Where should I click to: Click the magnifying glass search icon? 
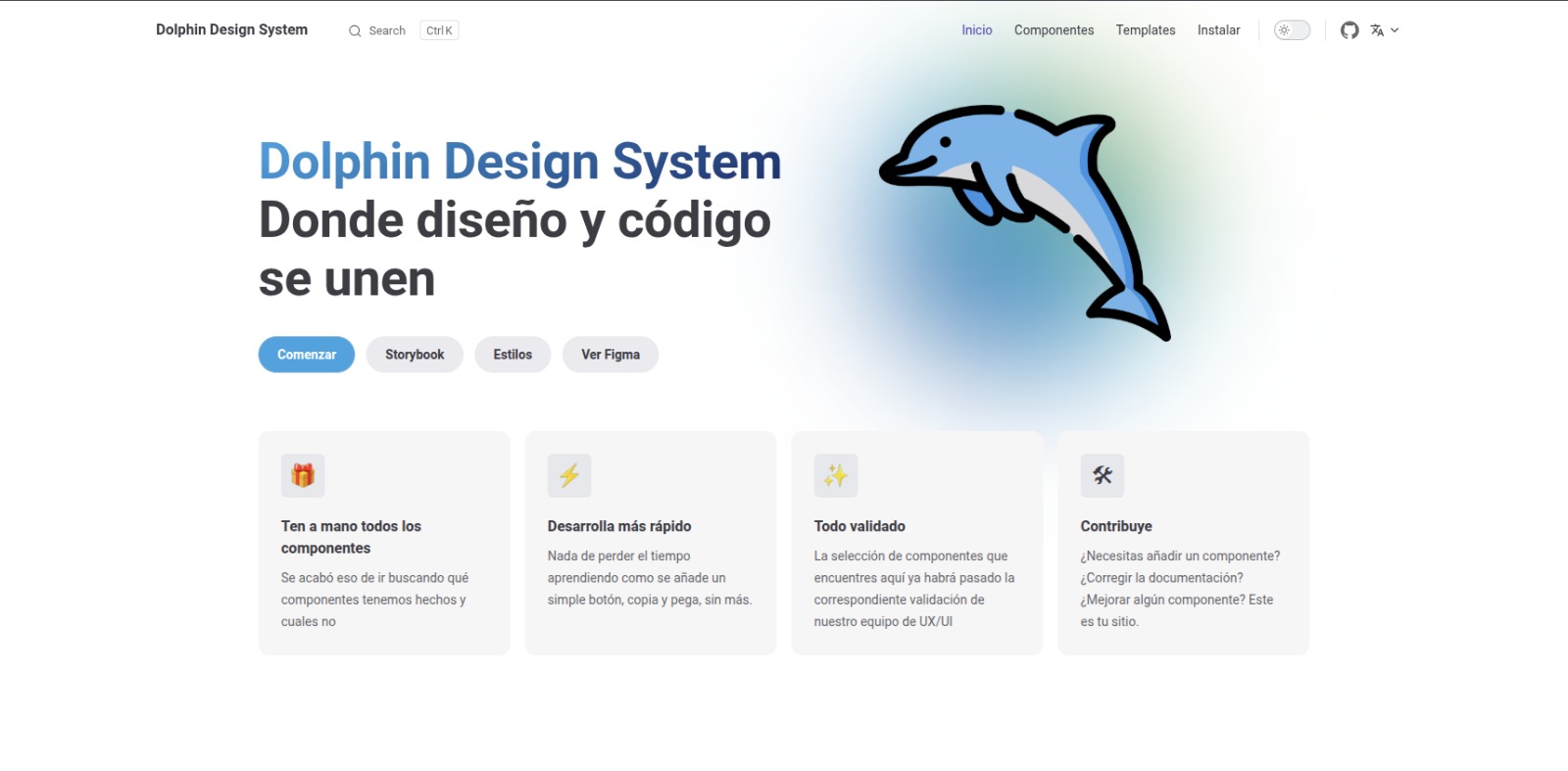(355, 31)
